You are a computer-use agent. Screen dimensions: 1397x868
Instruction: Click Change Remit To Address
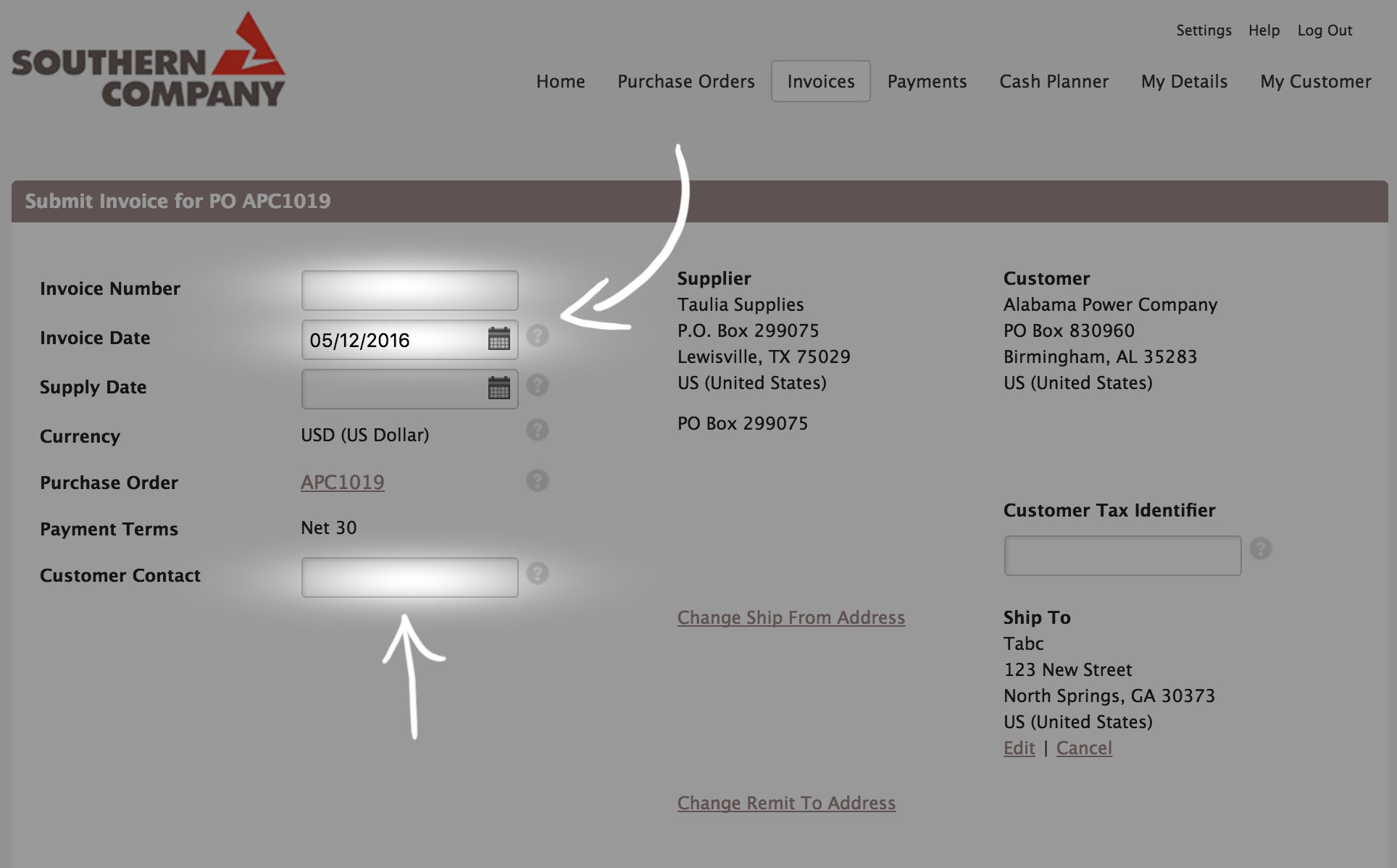(787, 803)
